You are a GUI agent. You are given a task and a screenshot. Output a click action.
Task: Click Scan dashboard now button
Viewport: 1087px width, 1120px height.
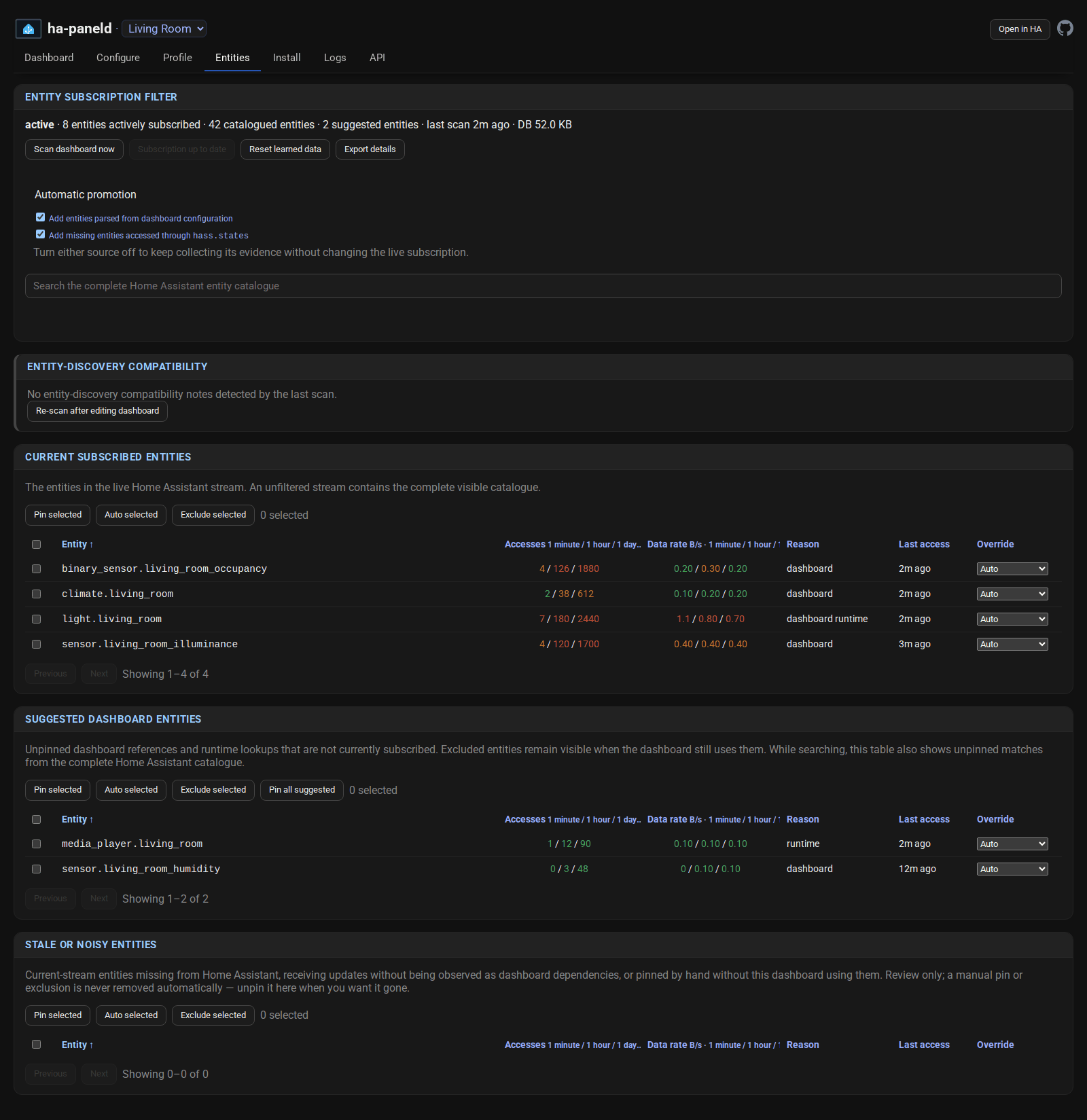[74, 149]
